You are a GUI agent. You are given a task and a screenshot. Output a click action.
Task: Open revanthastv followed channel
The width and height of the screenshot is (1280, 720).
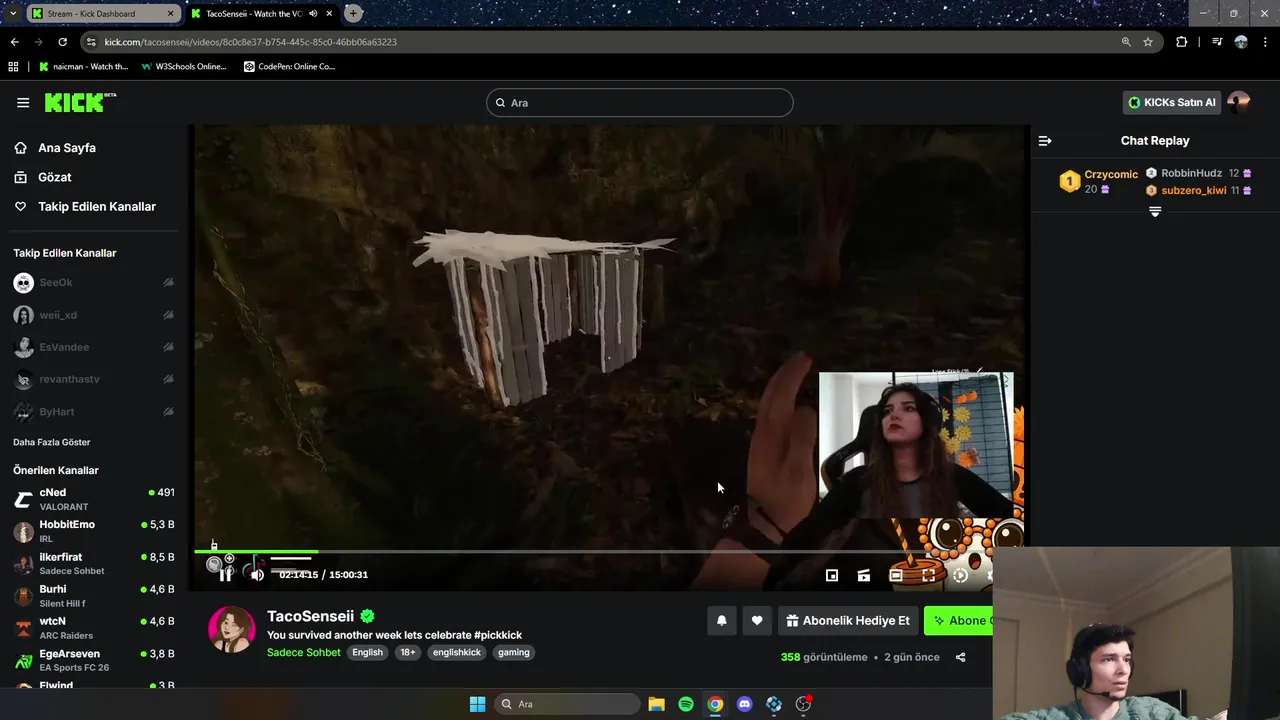tap(94, 379)
